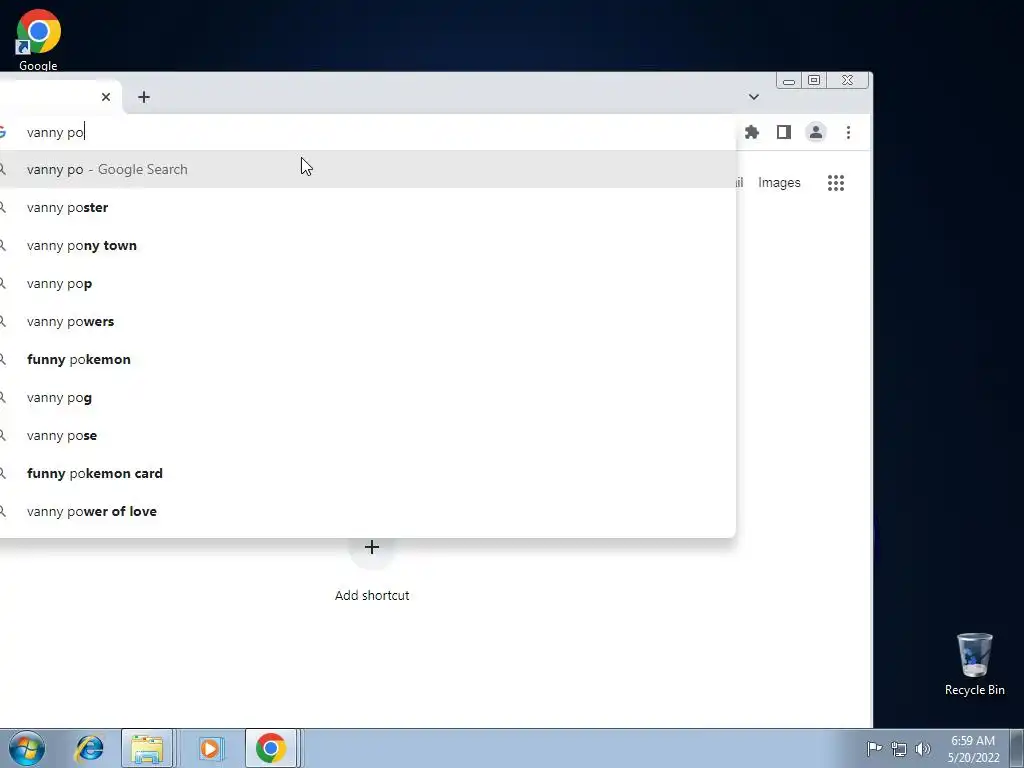1024x768 pixels.
Task: Select 'vanny power of love' suggestion
Action: (368, 511)
